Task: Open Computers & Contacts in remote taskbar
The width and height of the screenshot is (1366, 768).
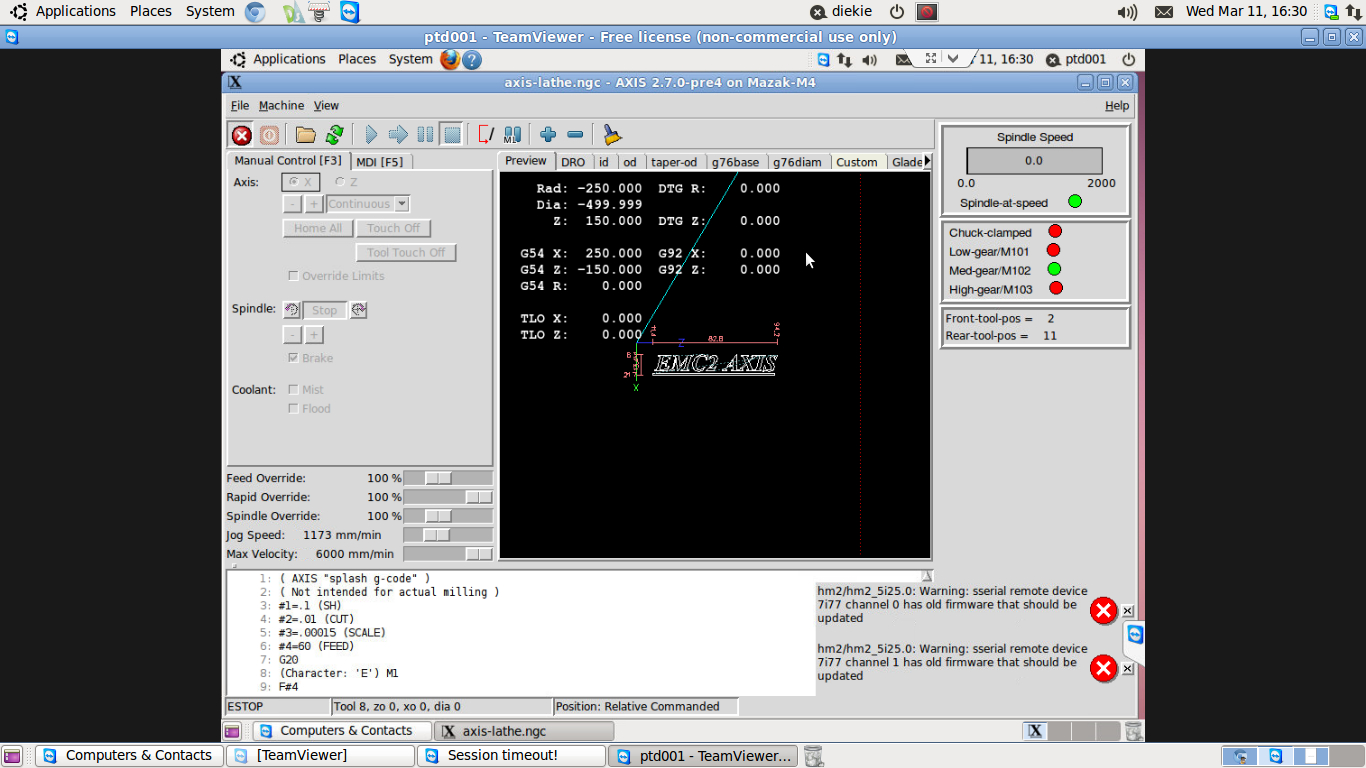Action: pyautogui.click(x=342, y=731)
